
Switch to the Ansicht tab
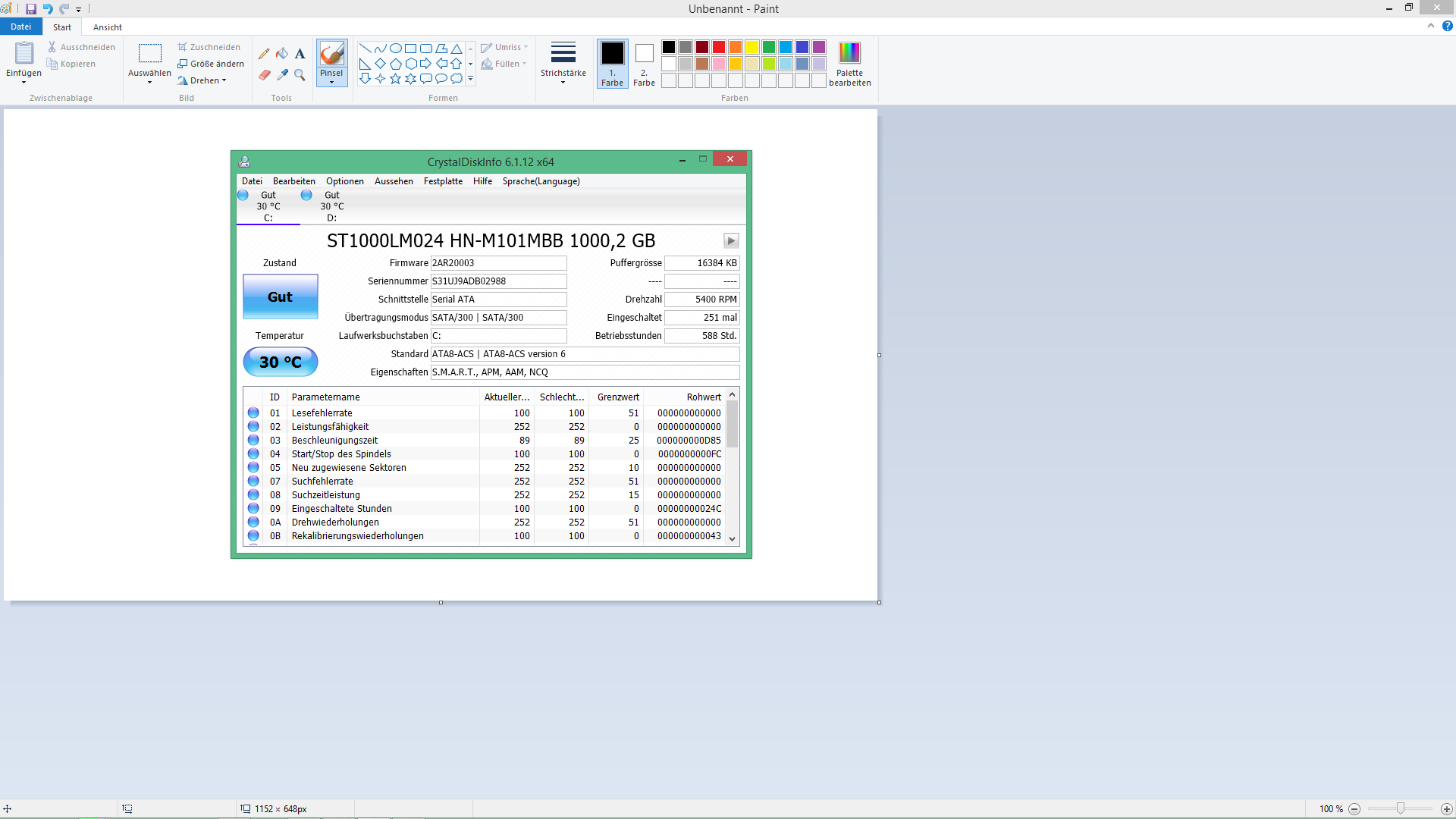click(108, 27)
